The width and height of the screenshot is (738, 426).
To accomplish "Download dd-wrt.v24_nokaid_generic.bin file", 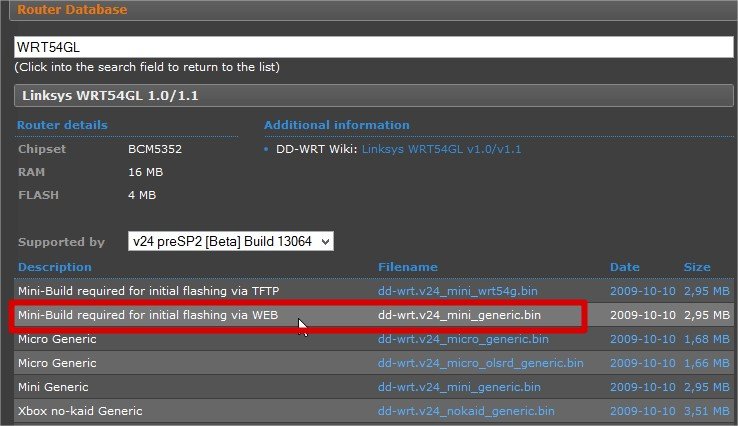I will pos(464,411).
